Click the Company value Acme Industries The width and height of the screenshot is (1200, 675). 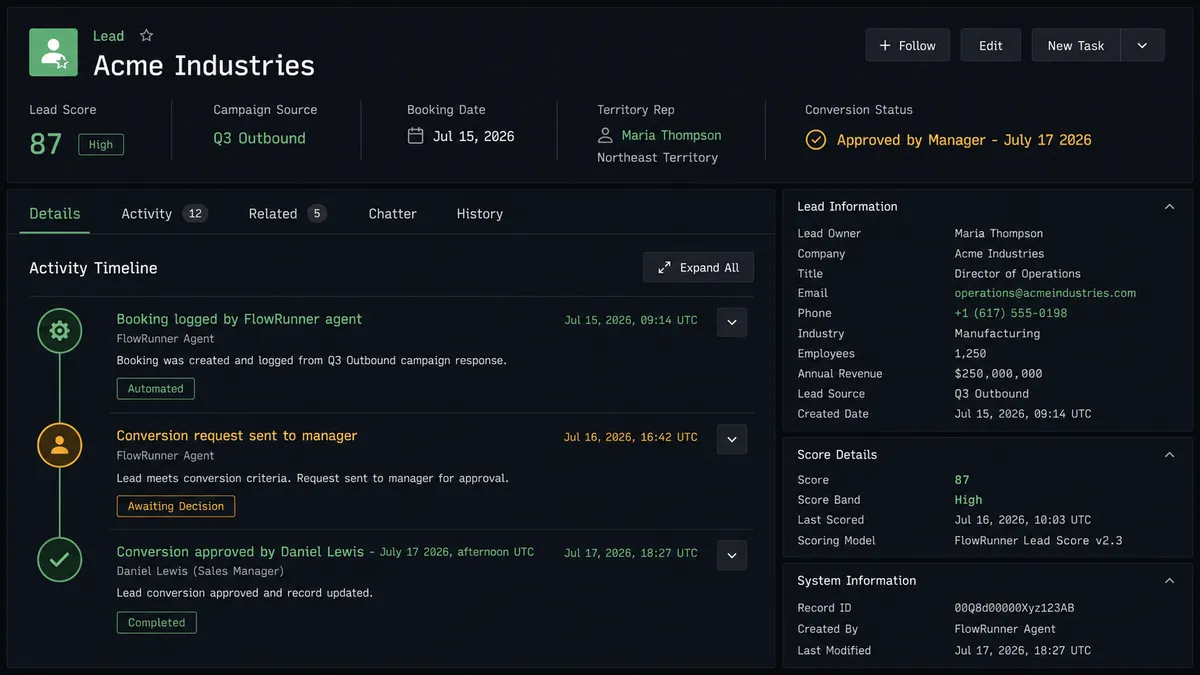coord(999,253)
